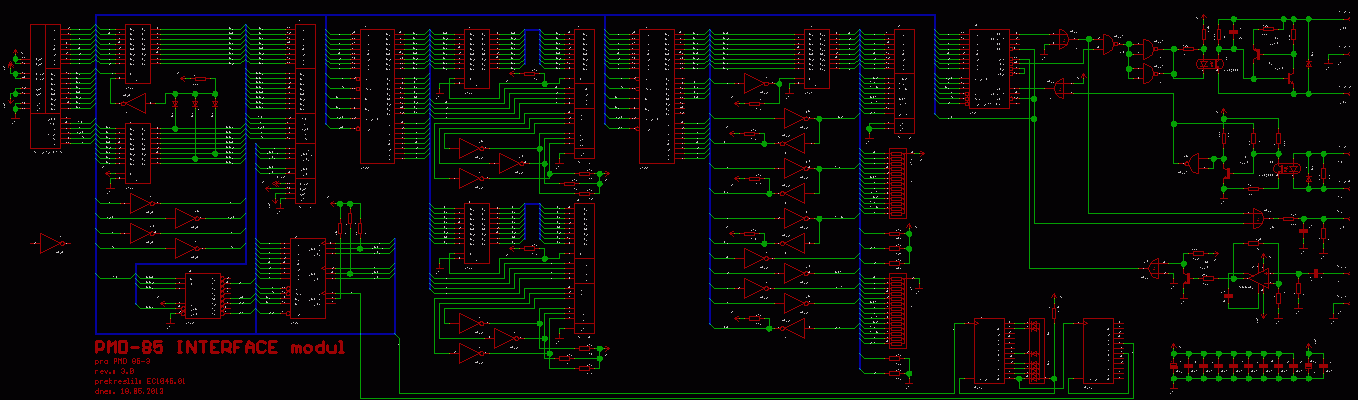Select the isolated inverter gate at far left
The image size is (1358, 400).
(52, 244)
